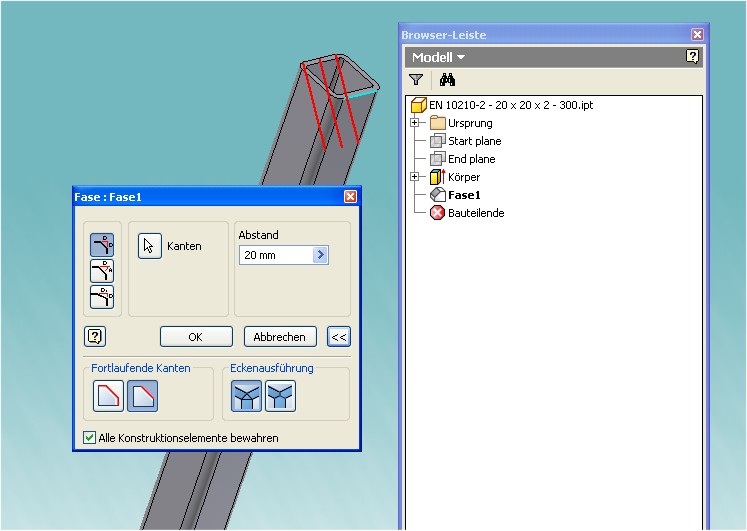Toggle Alle Konstruktionselemente bewahren checkbox
This screenshot has width=747, height=531.
89,438
